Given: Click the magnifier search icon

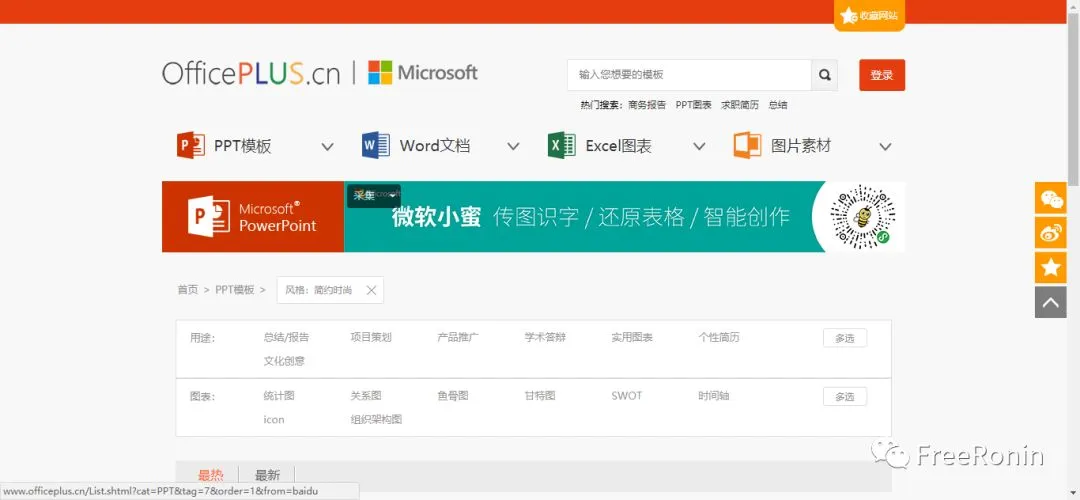Looking at the screenshot, I should click(824, 75).
